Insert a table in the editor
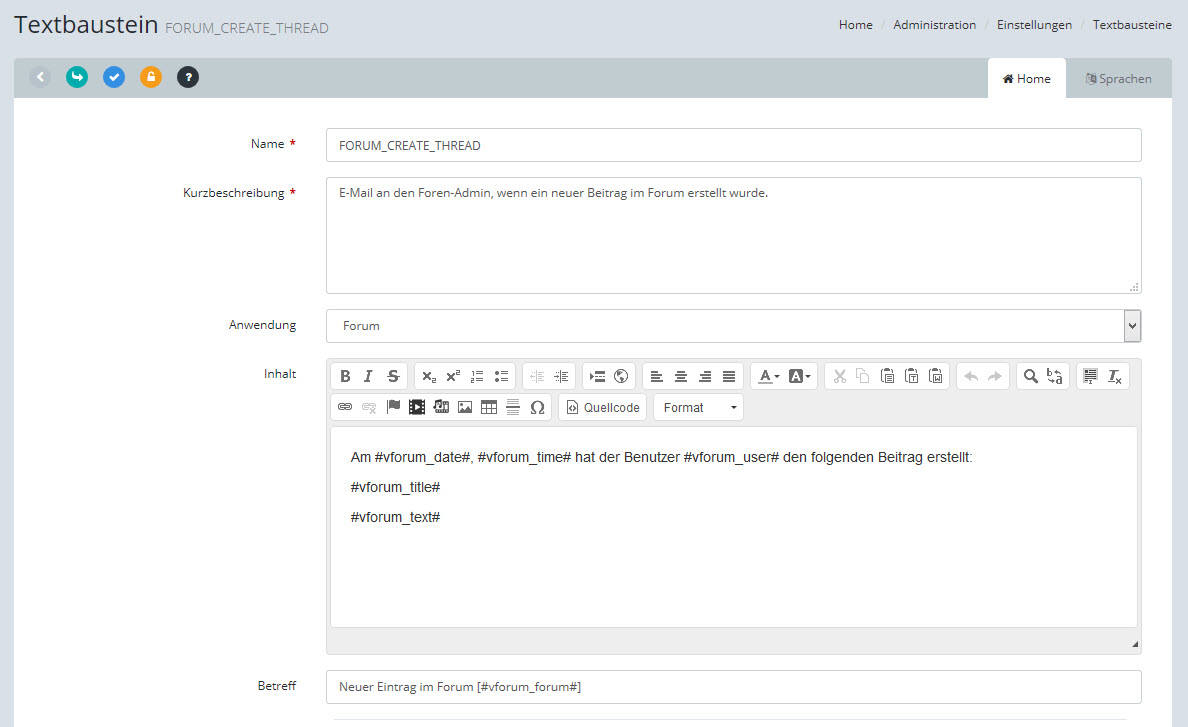This screenshot has width=1188, height=727. 489,407
